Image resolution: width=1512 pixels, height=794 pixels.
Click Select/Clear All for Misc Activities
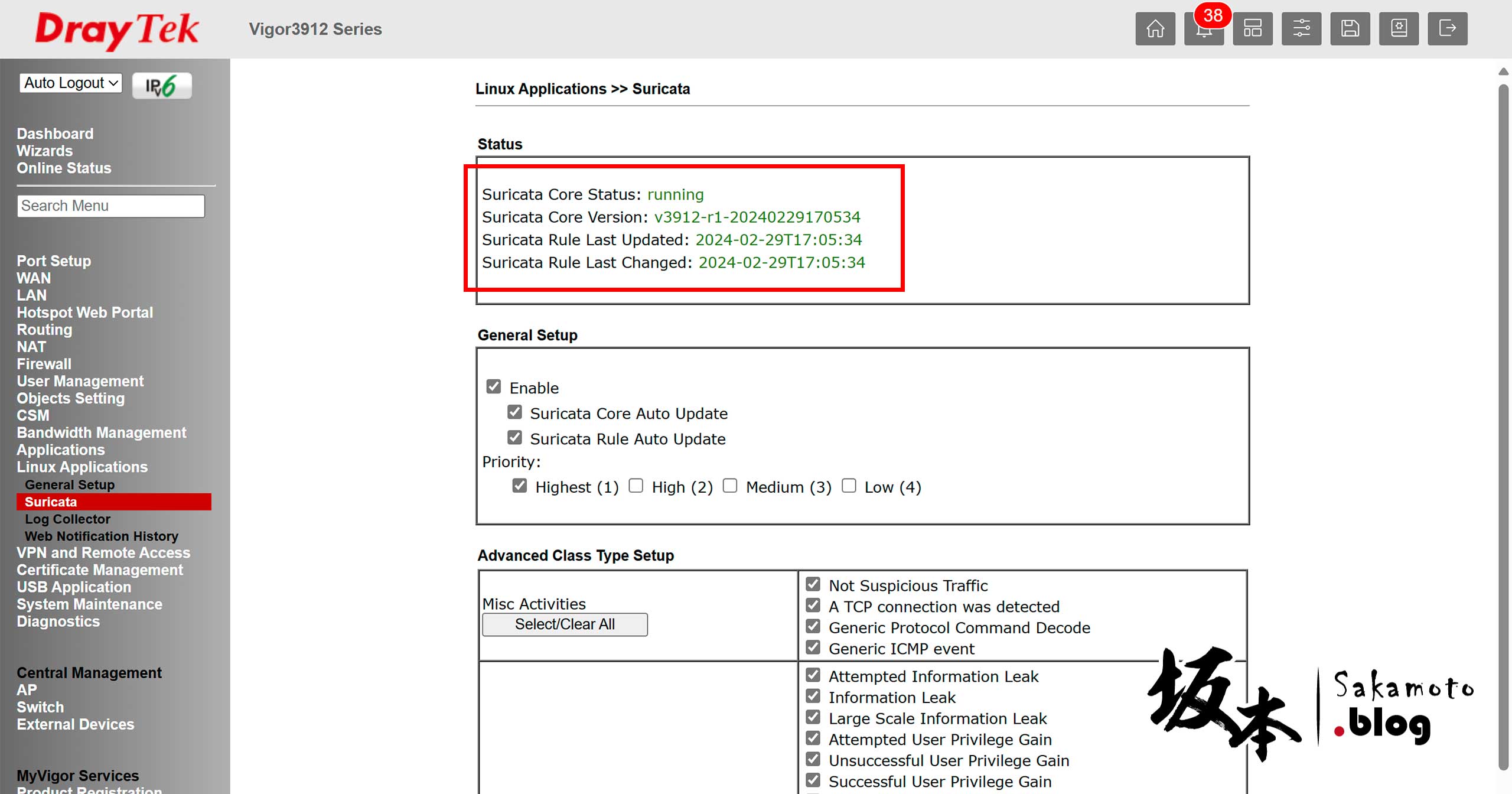[x=565, y=624]
